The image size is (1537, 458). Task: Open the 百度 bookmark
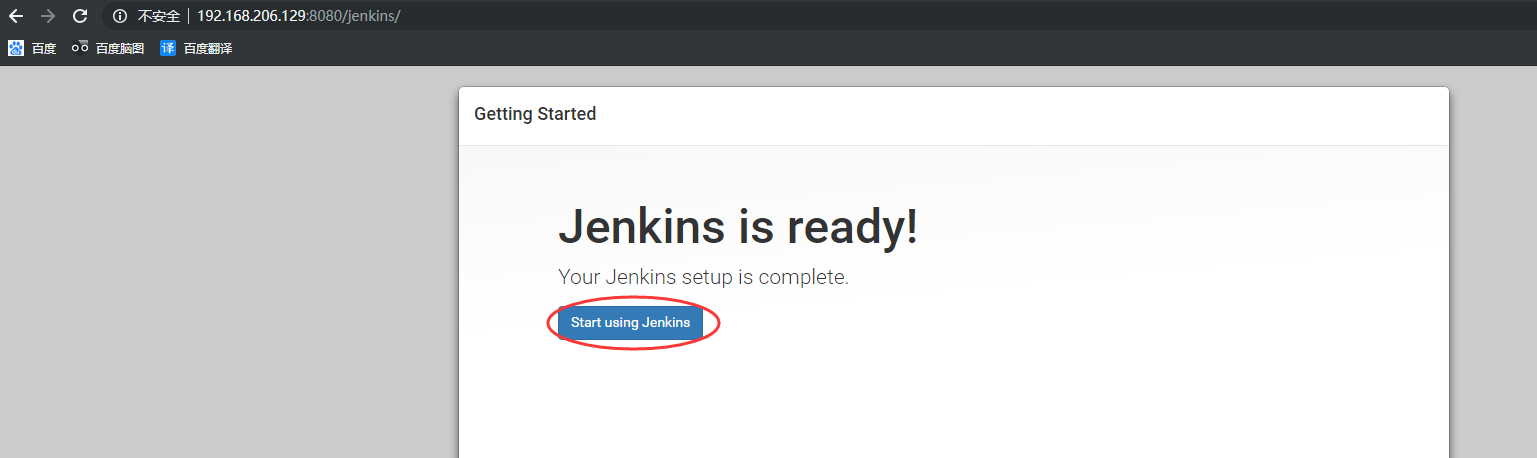(32, 48)
